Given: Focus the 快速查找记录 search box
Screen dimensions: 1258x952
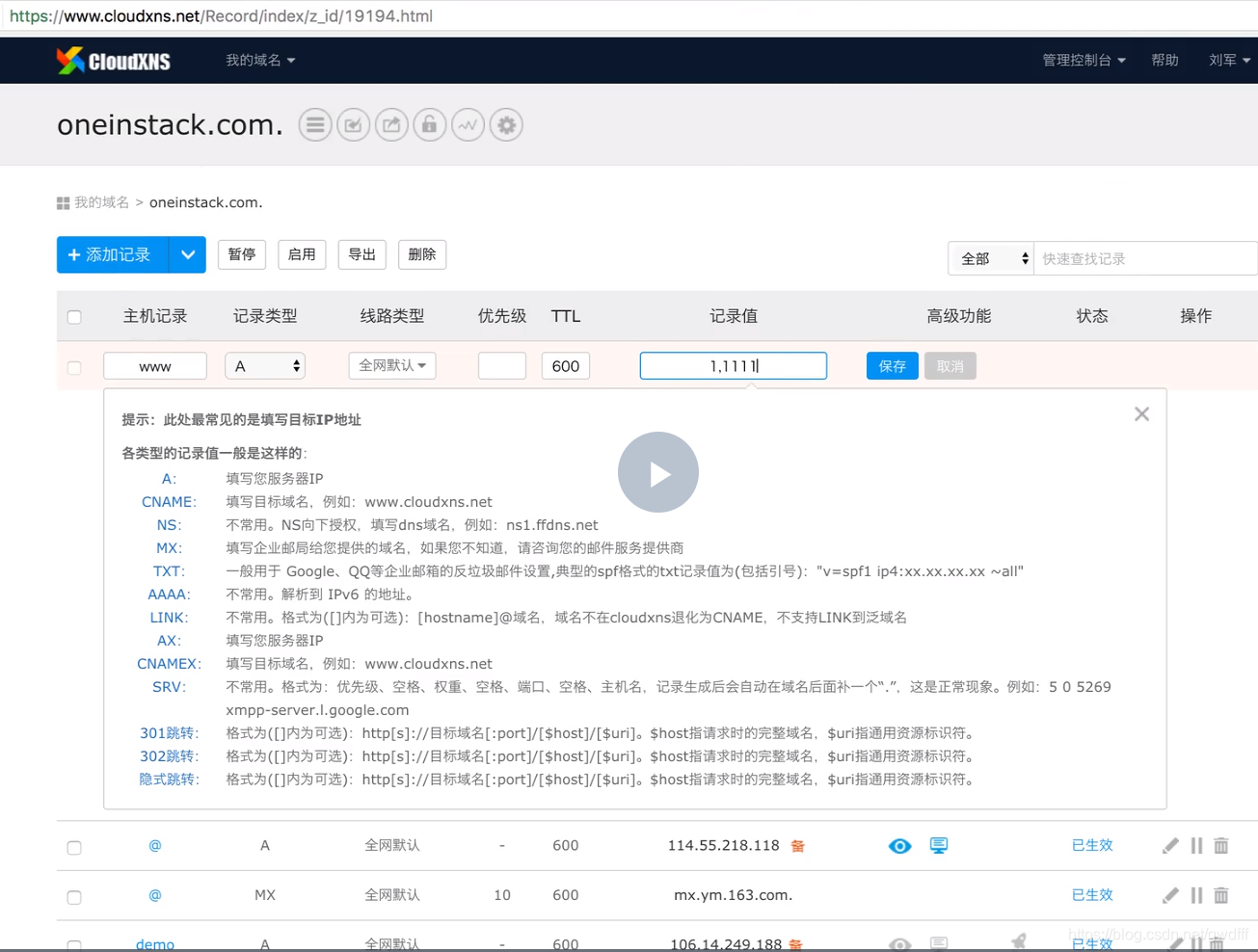Looking at the screenshot, I should click(x=1145, y=258).
